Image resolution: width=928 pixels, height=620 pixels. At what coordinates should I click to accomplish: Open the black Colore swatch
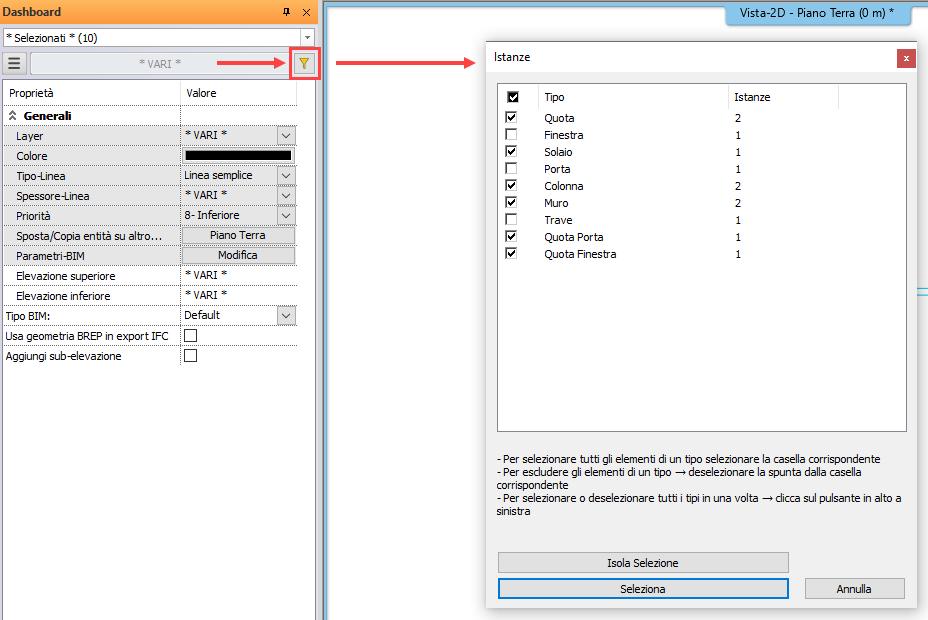point(238,156)
